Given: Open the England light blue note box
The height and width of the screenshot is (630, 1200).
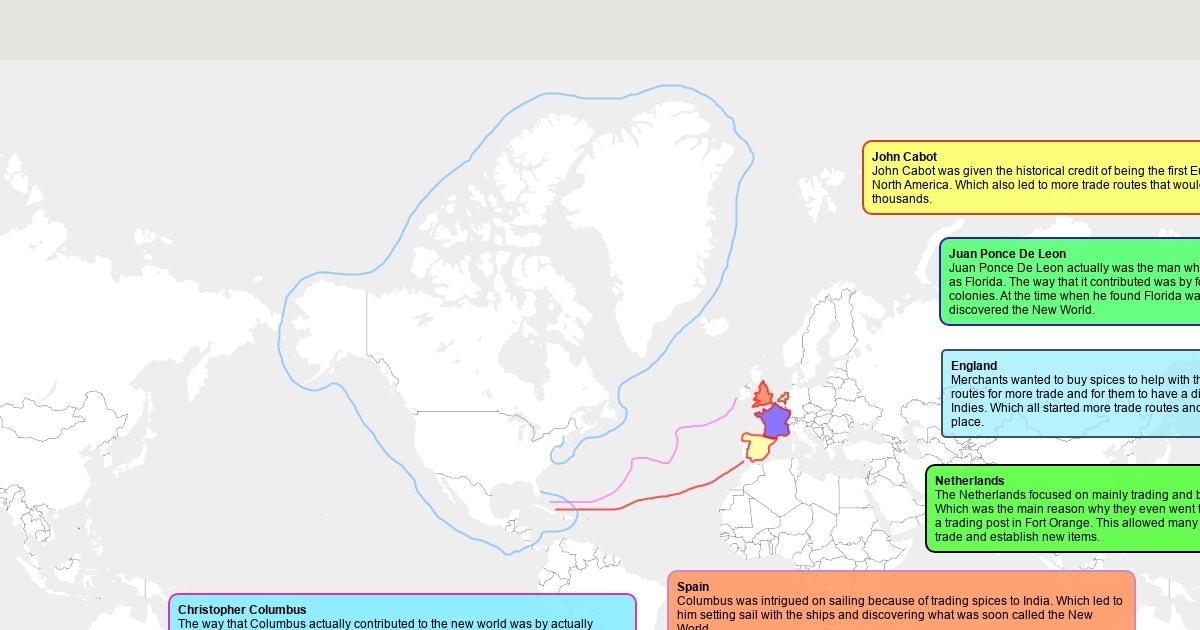Looking at the screenshot, I should [1070, 394].
